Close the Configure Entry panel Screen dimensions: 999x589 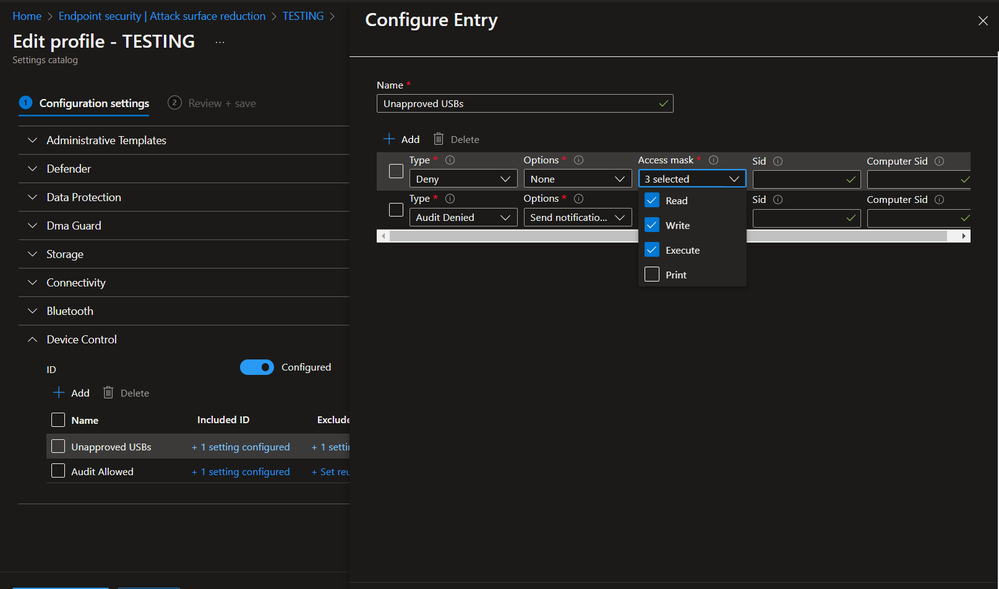point(983,21)
